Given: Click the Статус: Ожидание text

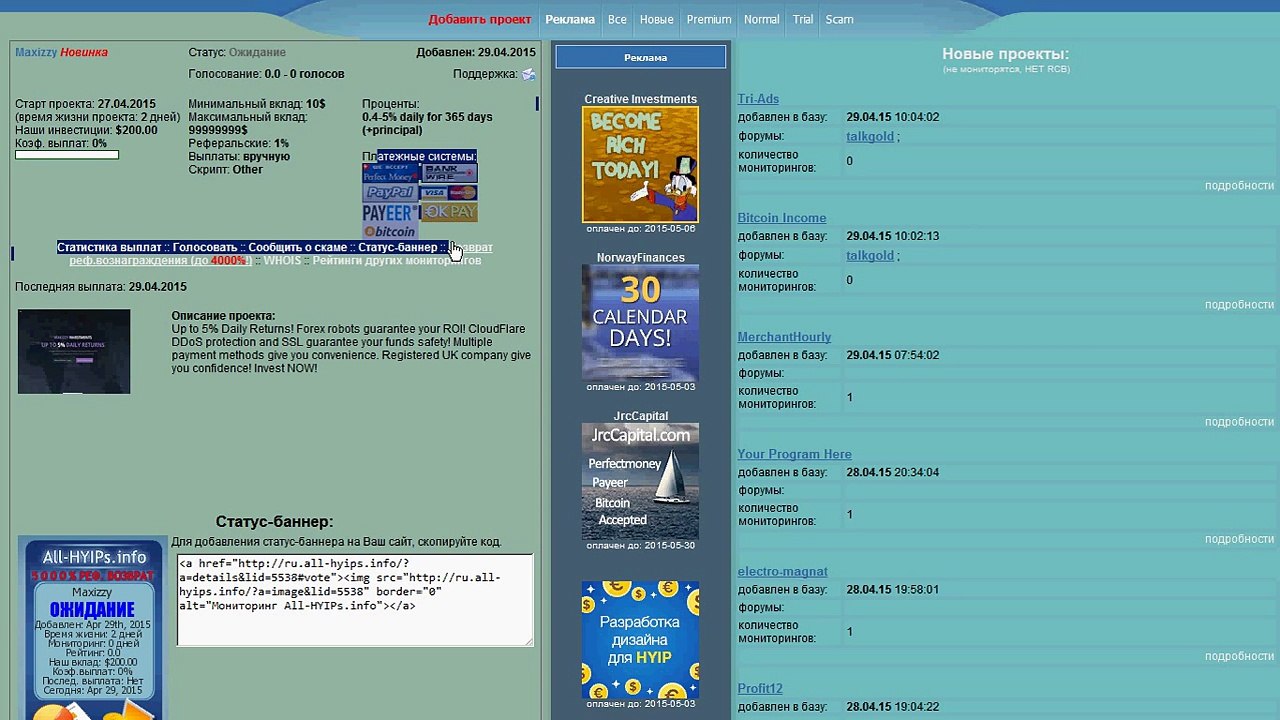Looking at the screenshot, I should click(x=237, y=52).
